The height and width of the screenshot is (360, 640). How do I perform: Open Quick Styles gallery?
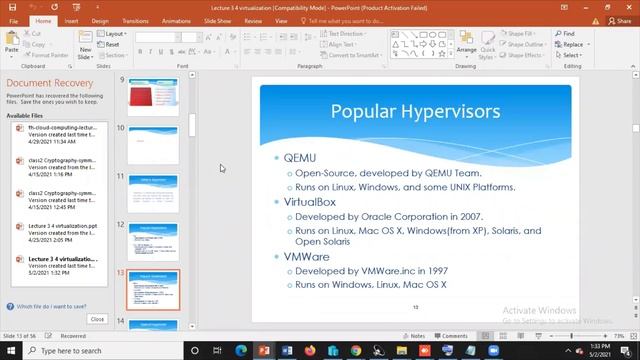pyautogui.click(x=487, y=46)
